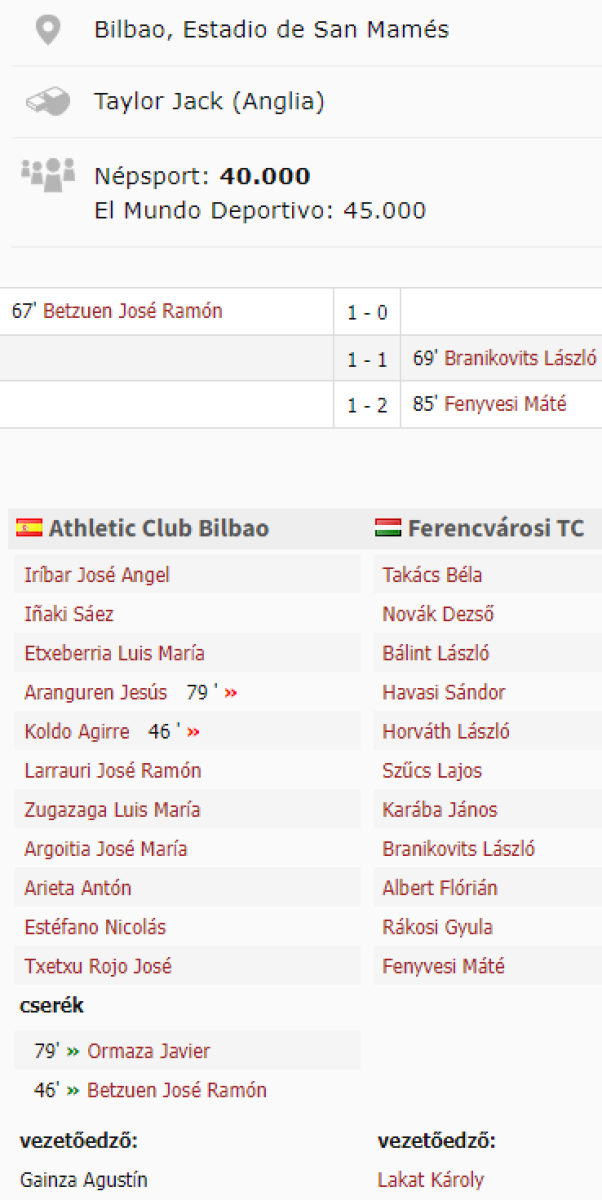Click the attendance crowd icon

(x=47, y=174)
